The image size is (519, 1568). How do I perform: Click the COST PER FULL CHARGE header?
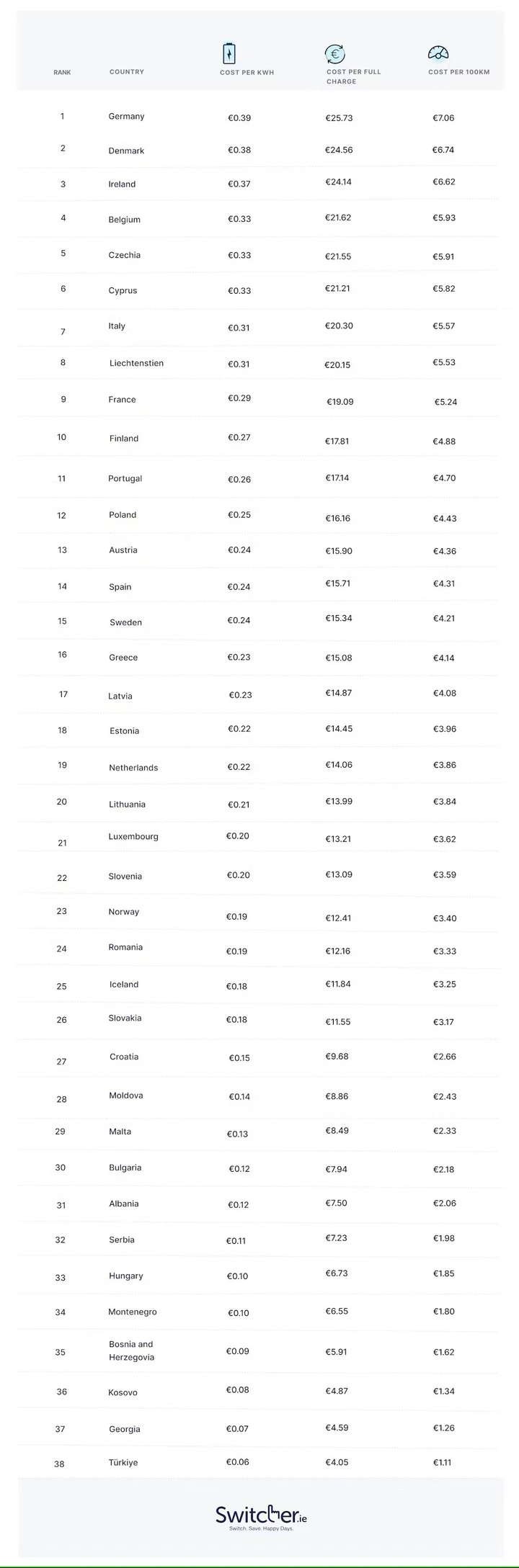click(x=354, y=76)
